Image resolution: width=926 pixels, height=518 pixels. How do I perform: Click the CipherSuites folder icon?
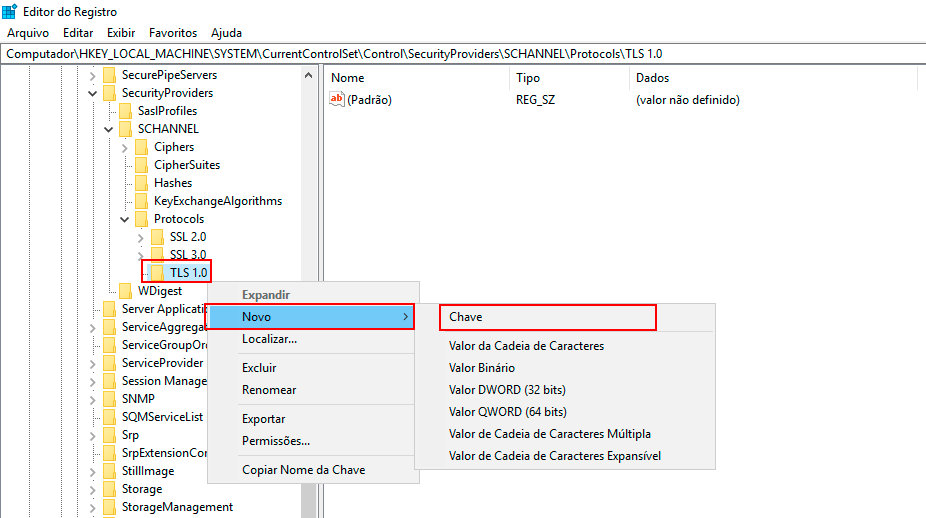(x=142, y=165)
